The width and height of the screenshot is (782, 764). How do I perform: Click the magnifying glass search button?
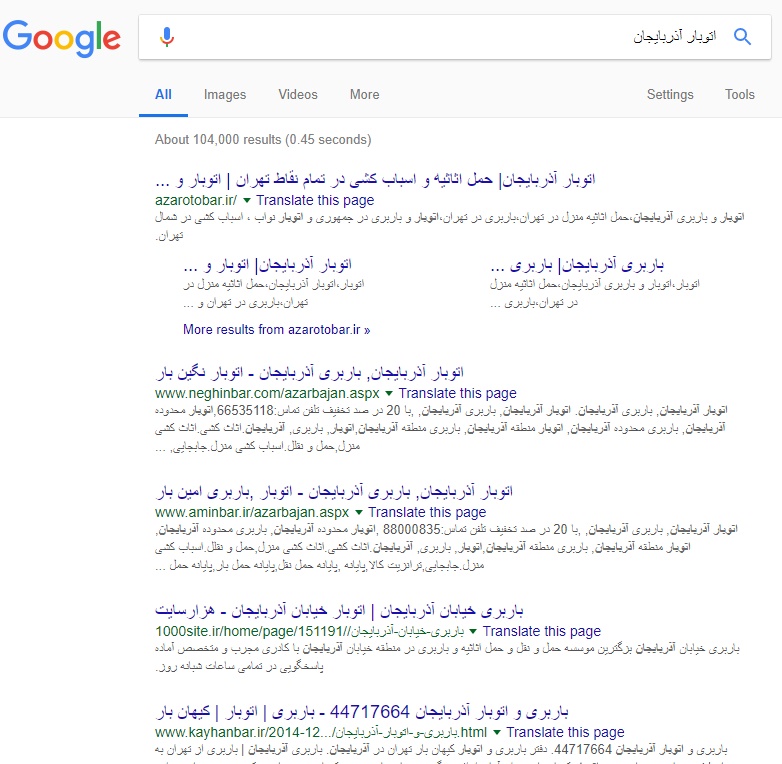point(742,36)
